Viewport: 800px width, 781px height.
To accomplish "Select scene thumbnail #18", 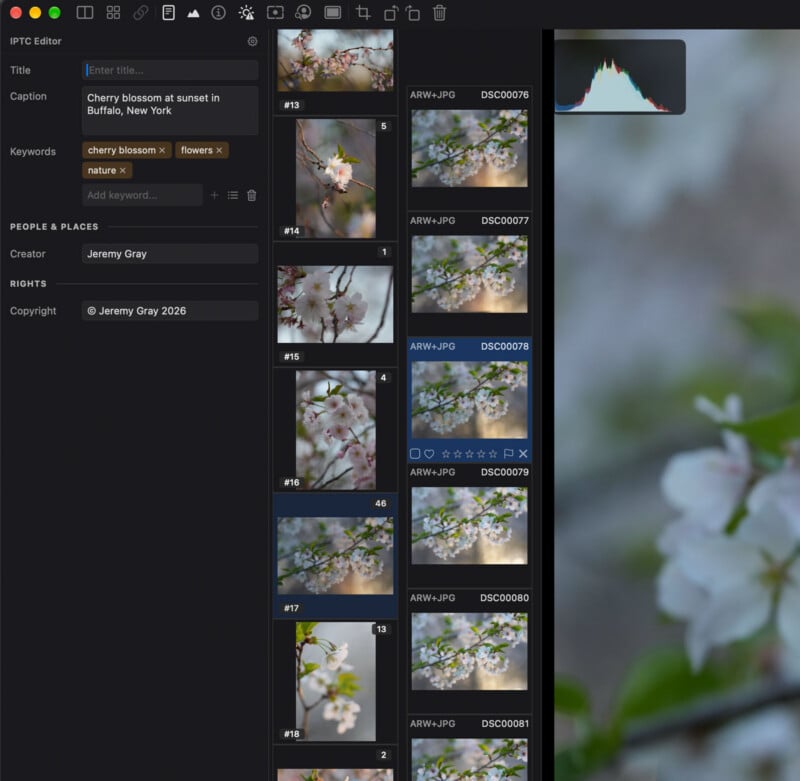I will tap(336, 682).
